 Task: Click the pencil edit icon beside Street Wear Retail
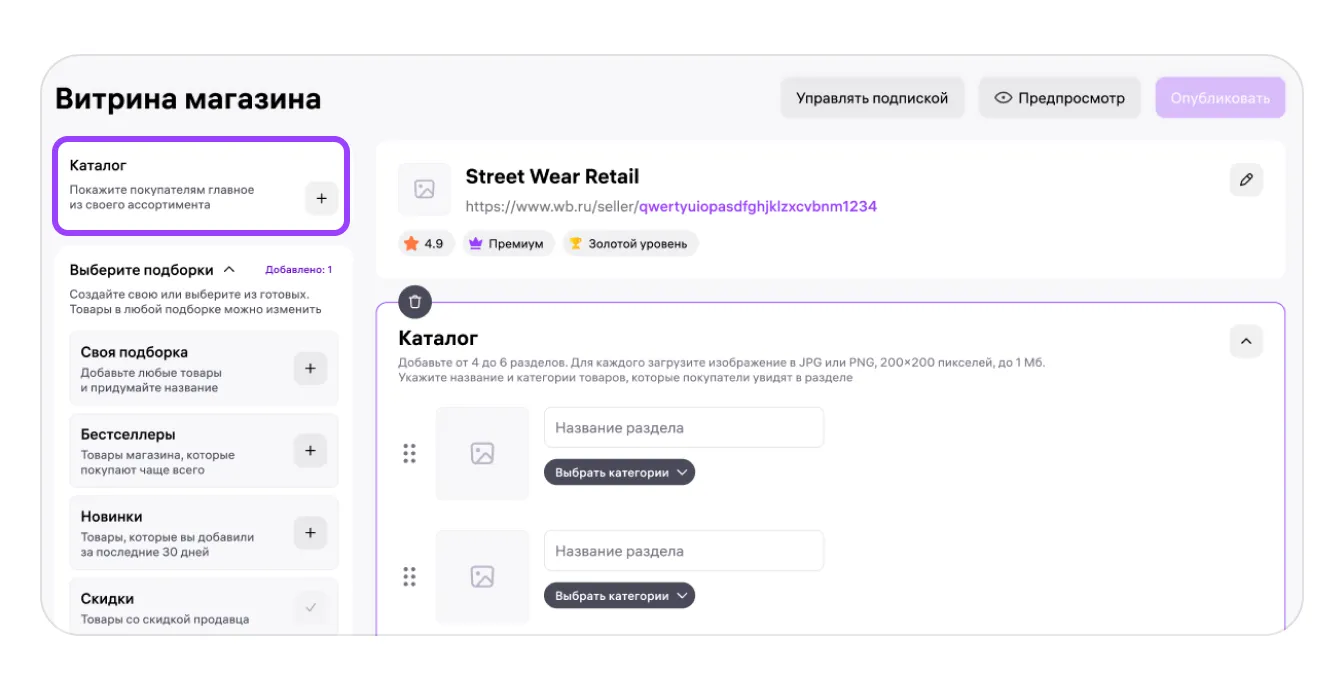(x=1246, y=180)
